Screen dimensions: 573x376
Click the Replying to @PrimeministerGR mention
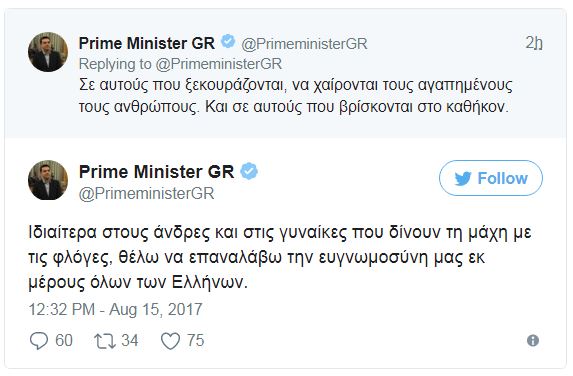219,64
